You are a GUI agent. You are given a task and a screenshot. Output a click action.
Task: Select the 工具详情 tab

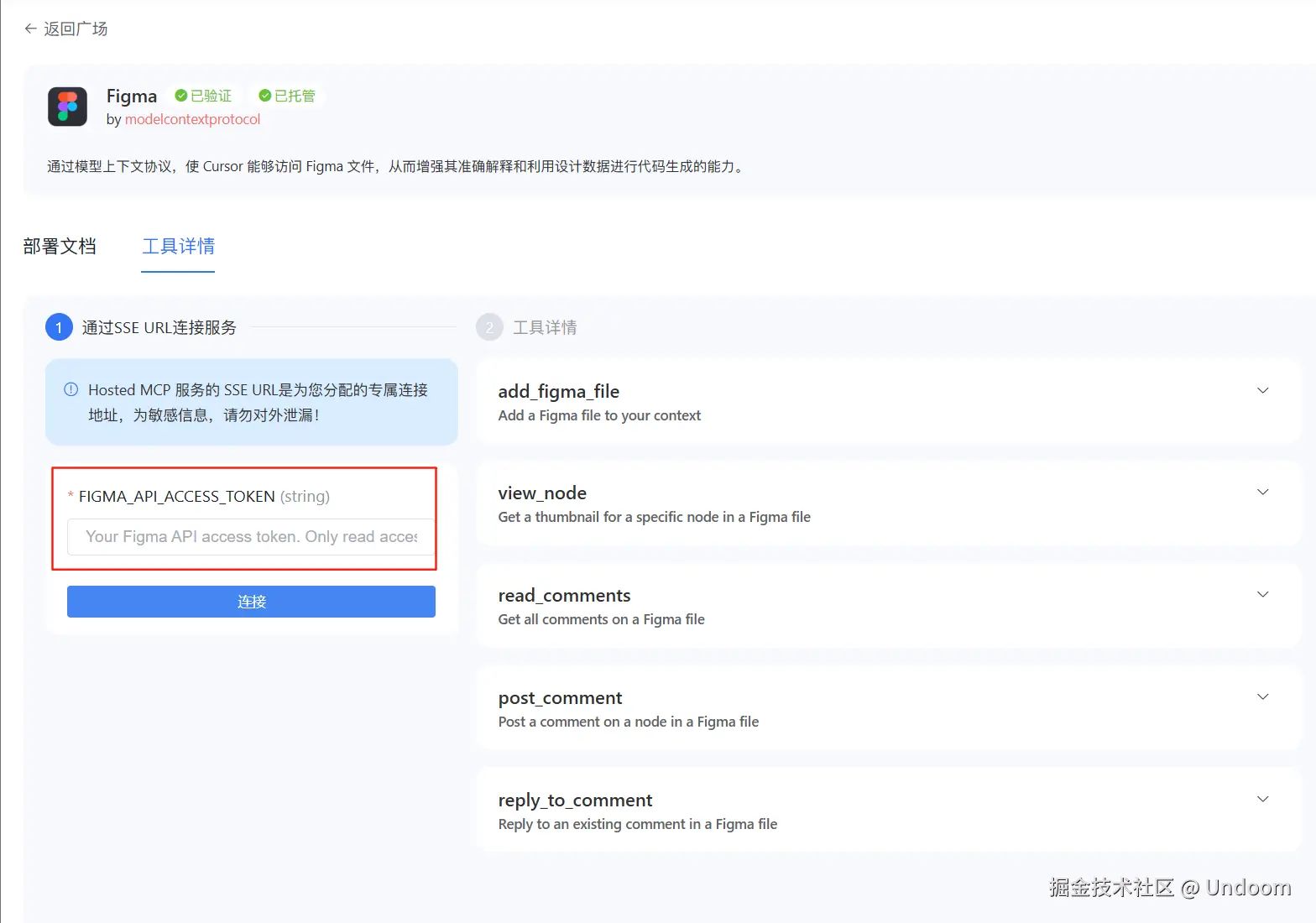(x=178, y=246)
